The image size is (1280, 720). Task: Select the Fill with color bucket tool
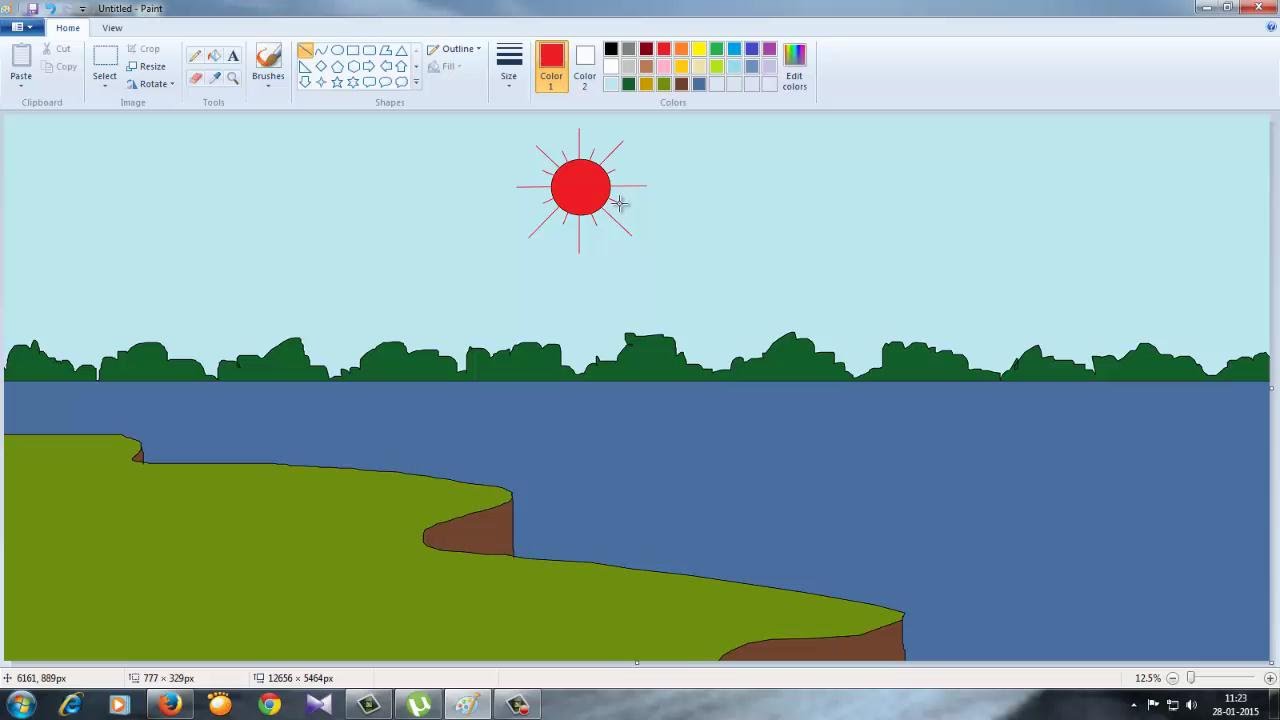point(214,55)
